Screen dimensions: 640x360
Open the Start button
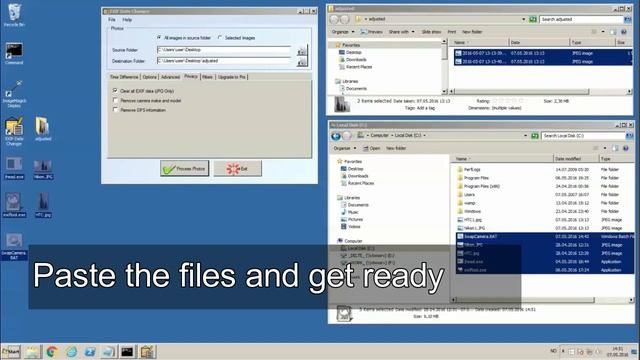point(11,351)
